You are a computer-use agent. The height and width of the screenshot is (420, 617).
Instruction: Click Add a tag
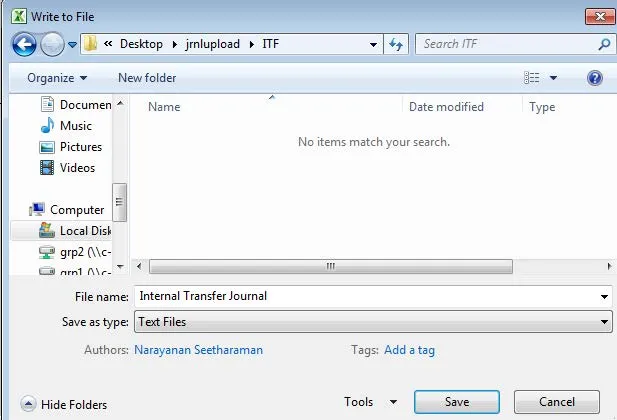409,350
